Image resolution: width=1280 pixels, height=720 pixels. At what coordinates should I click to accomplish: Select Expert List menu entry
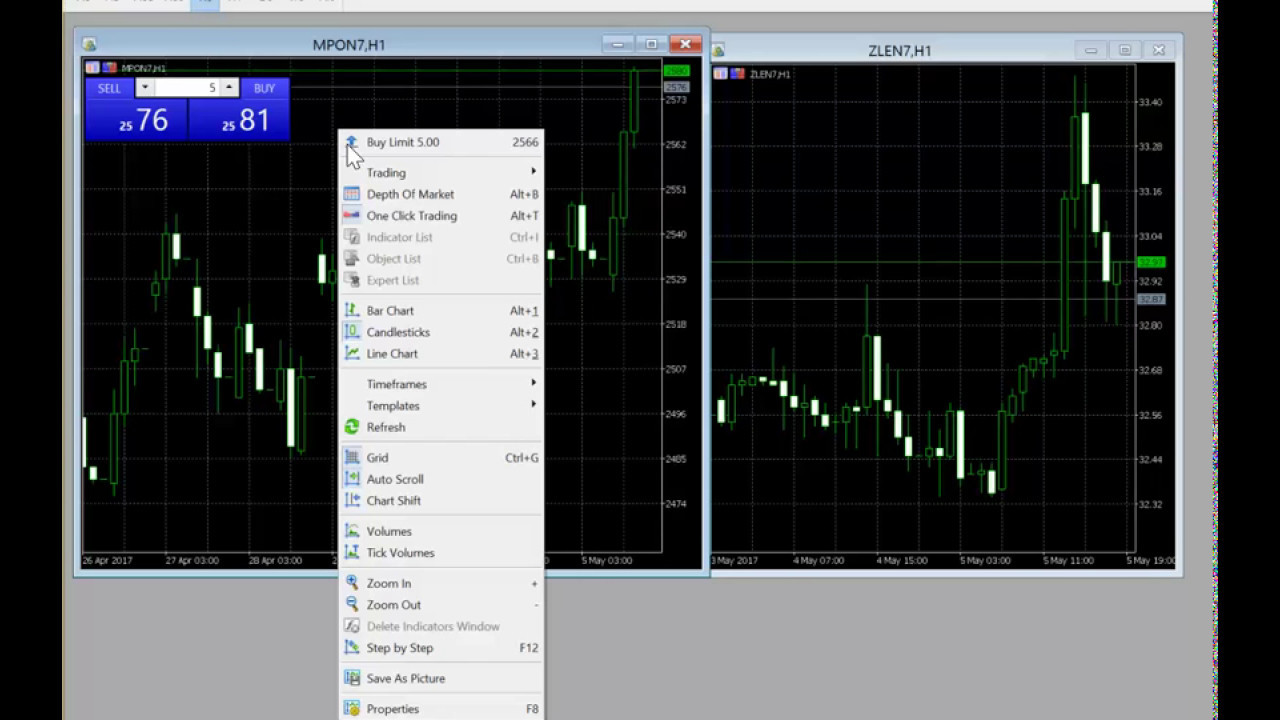click(x=441, y=280)
